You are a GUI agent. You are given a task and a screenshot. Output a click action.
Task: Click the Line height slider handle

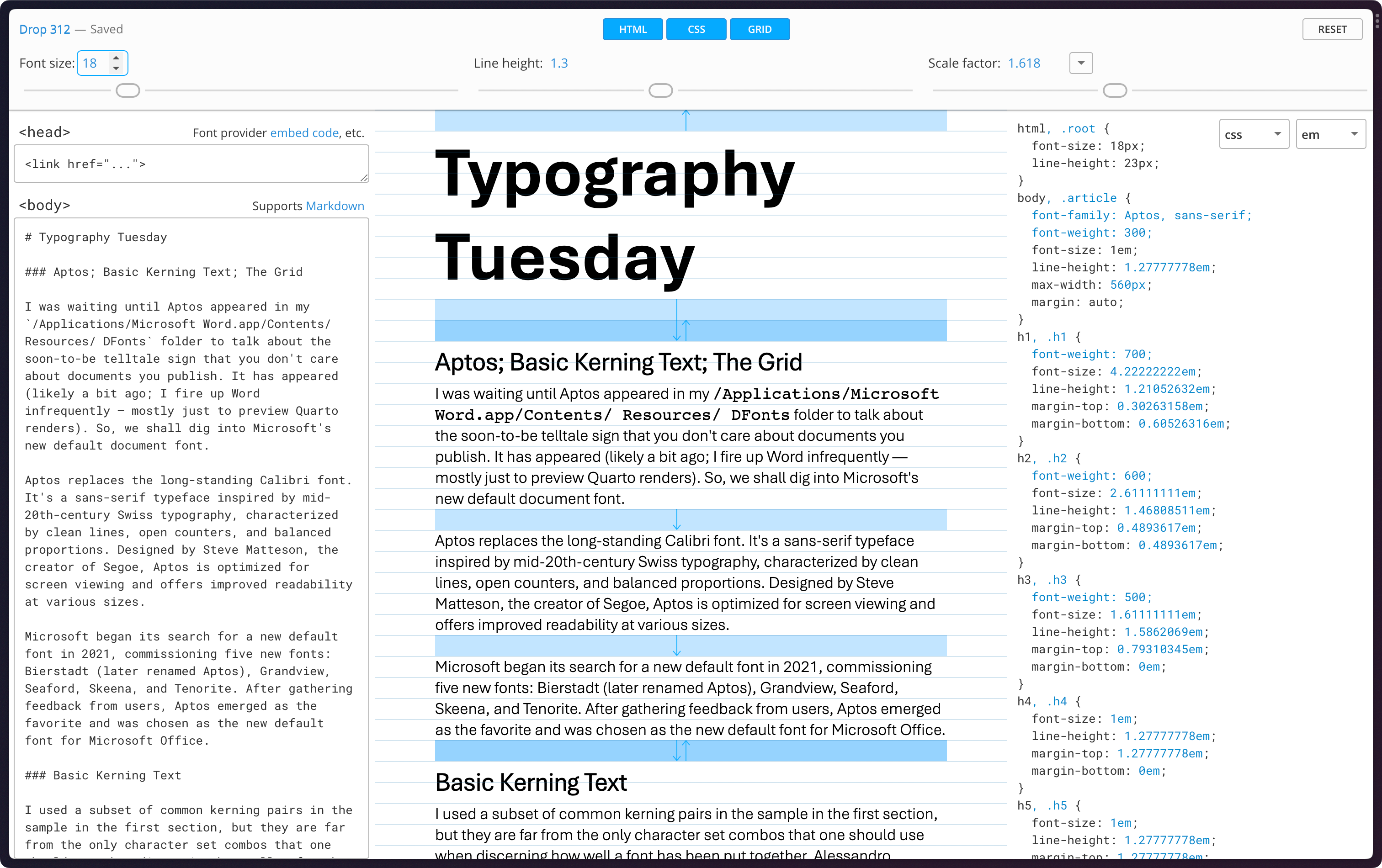pos(660,90)
